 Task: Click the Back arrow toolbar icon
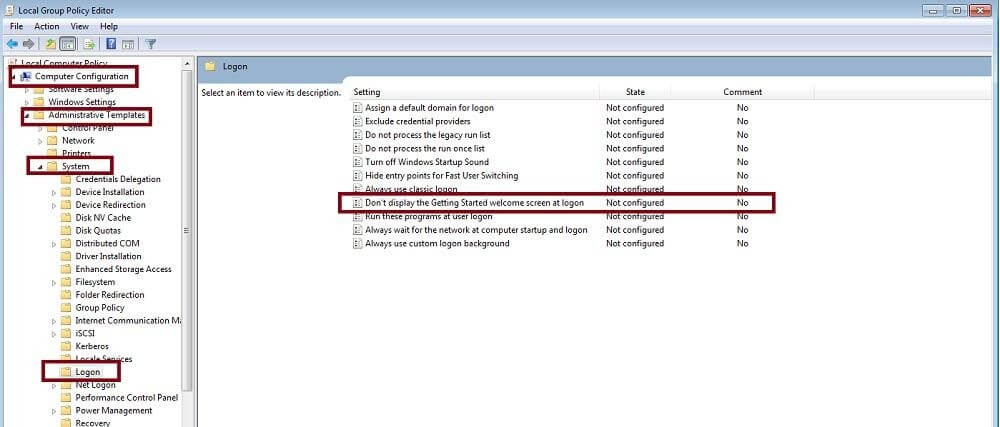click(x=12, y=44)
